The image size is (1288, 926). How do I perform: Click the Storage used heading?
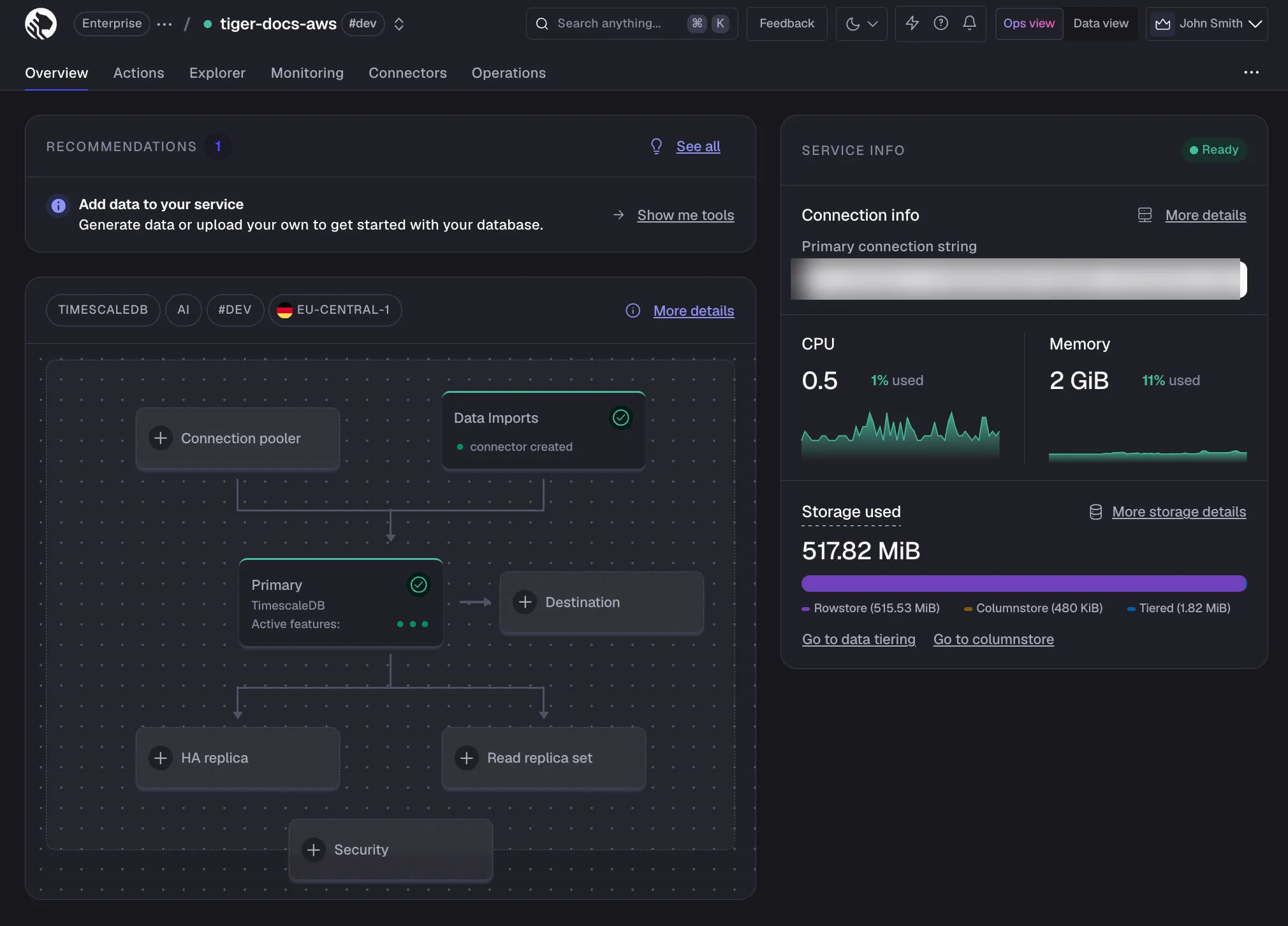pyautogui.click(x=851, y=512)
